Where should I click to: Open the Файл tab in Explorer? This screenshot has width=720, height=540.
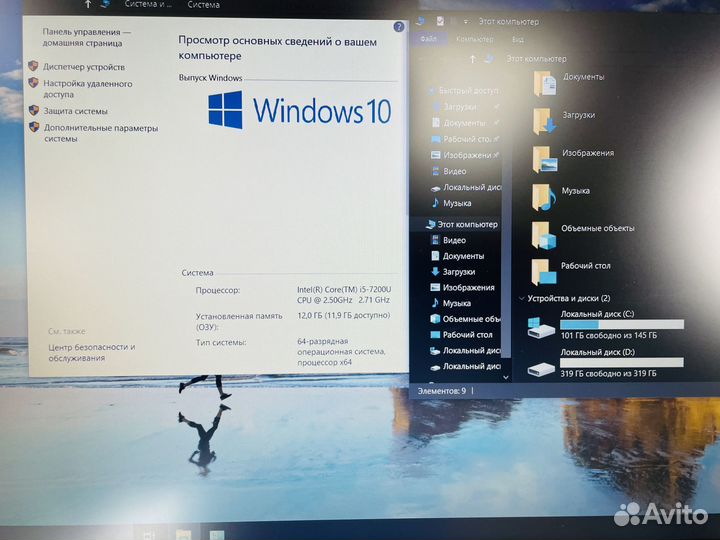428,39
